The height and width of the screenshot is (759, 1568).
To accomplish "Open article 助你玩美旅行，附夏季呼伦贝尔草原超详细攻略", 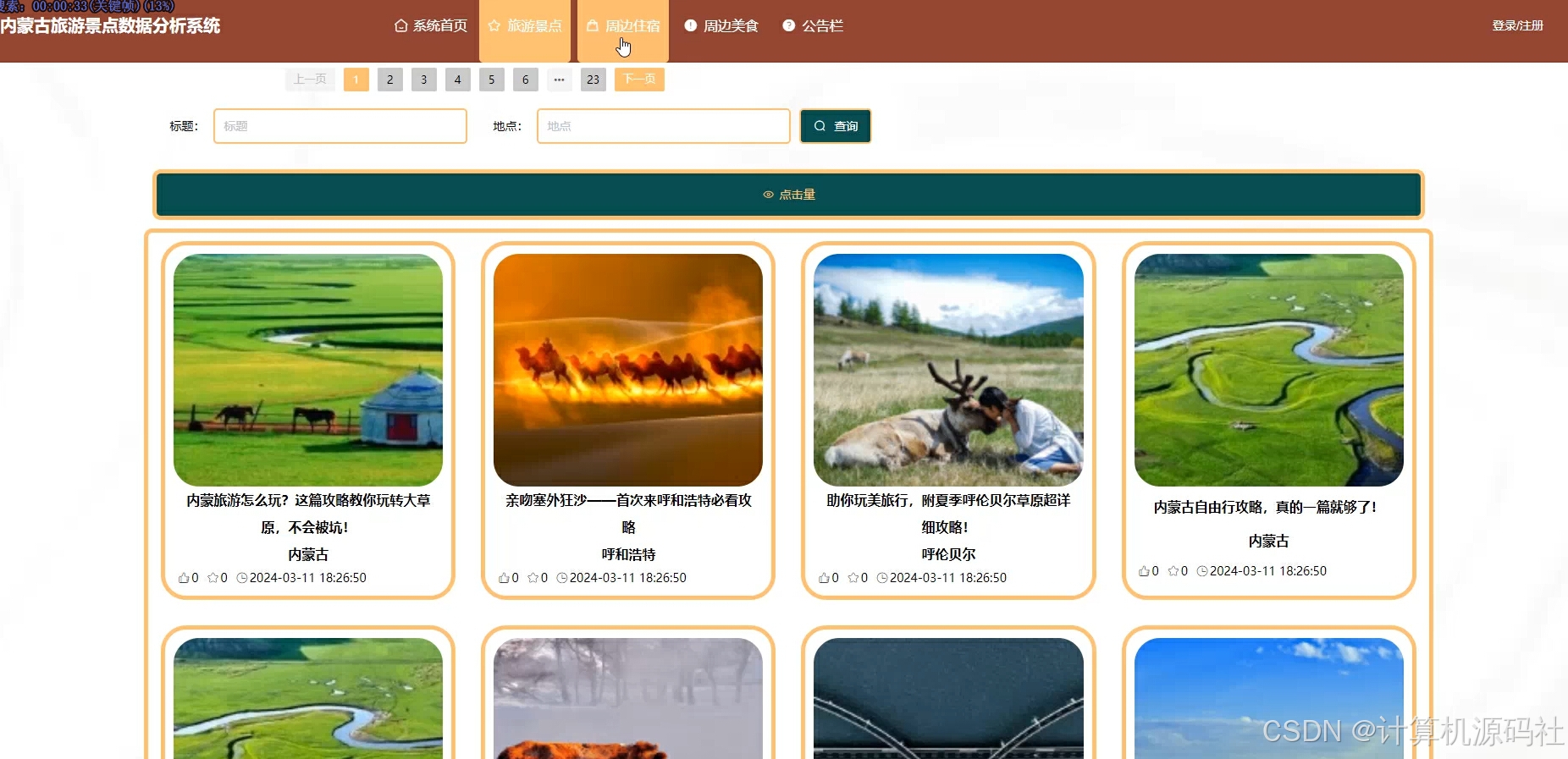I will click(948, 514).
